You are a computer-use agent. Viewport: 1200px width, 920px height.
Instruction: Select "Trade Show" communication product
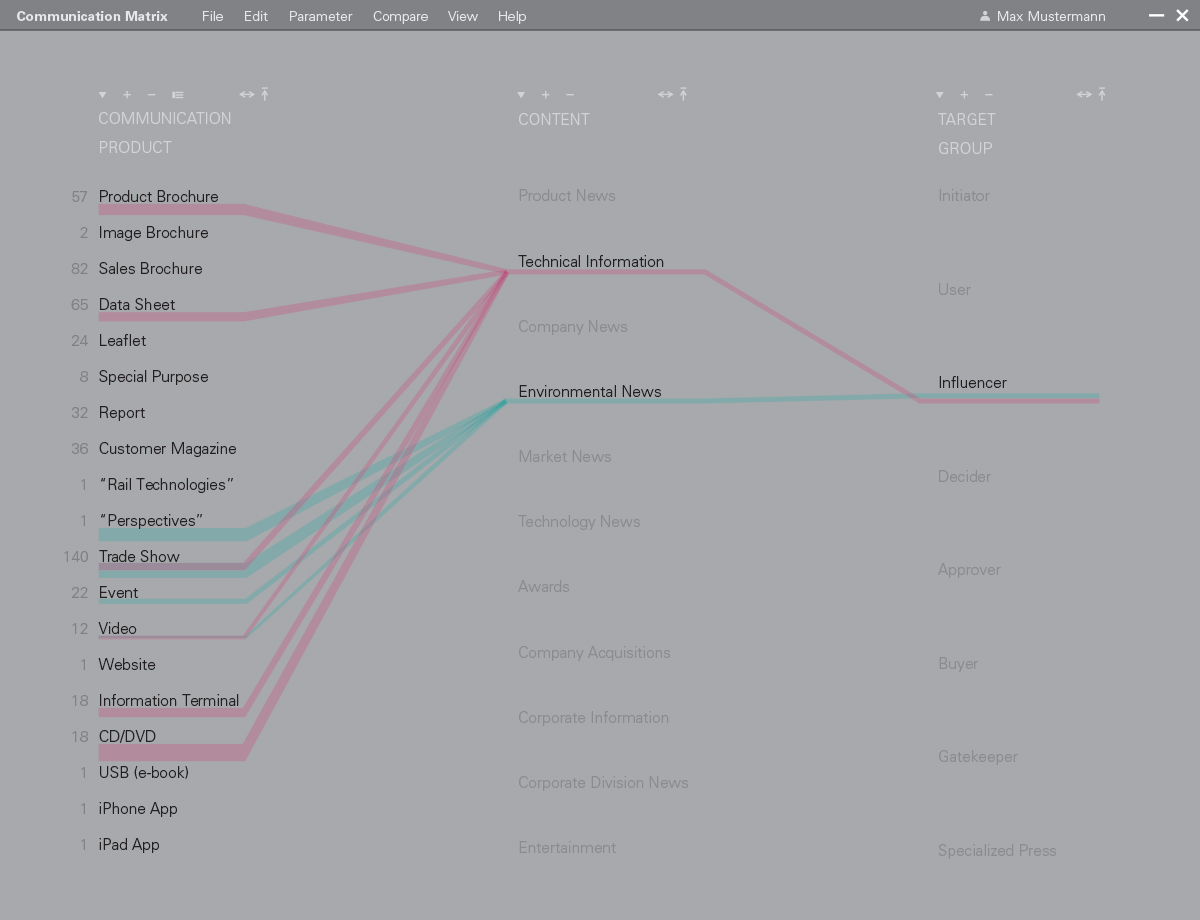pos(139,557)
